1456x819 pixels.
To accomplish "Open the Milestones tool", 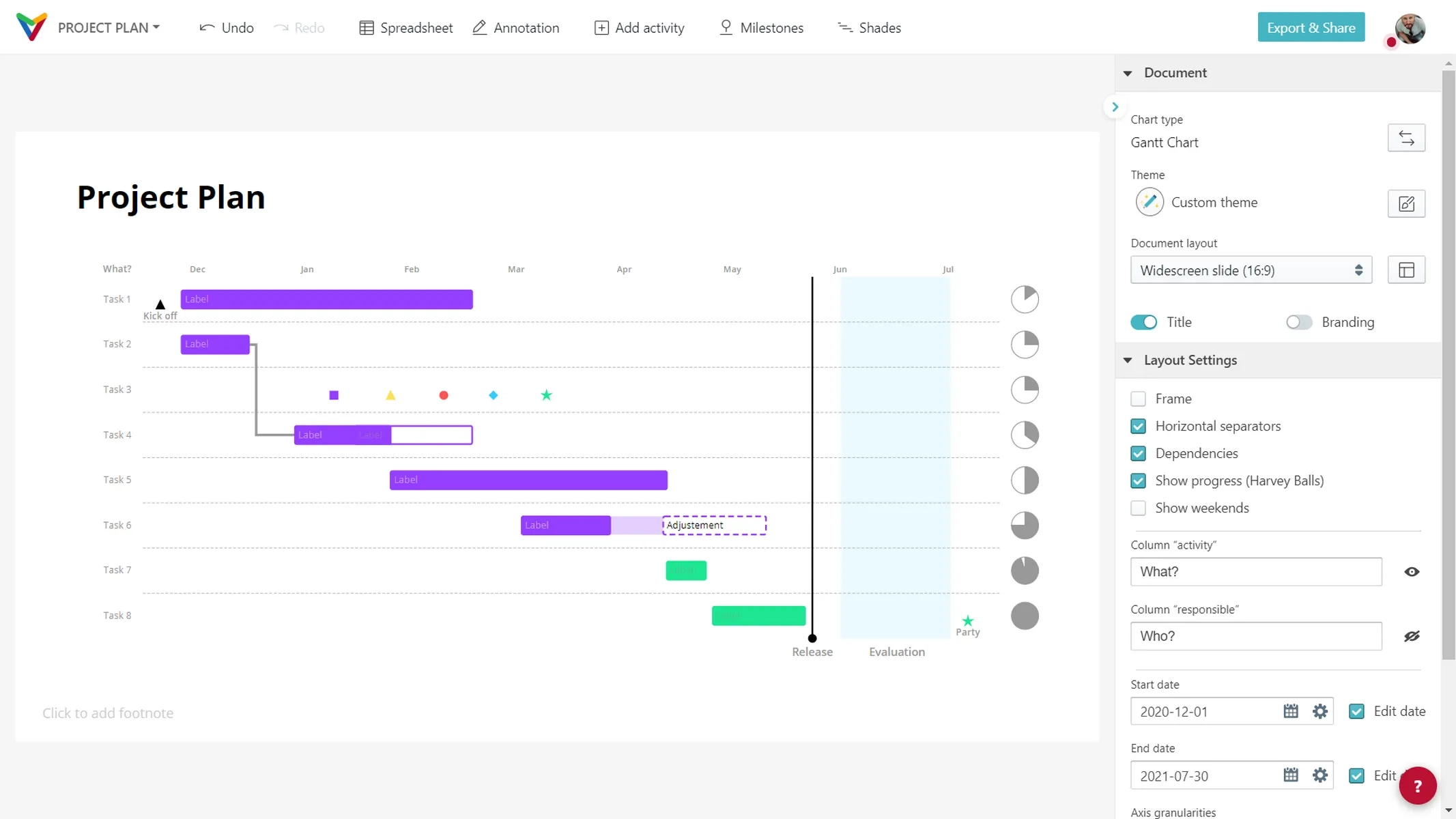I will point(725,27).
